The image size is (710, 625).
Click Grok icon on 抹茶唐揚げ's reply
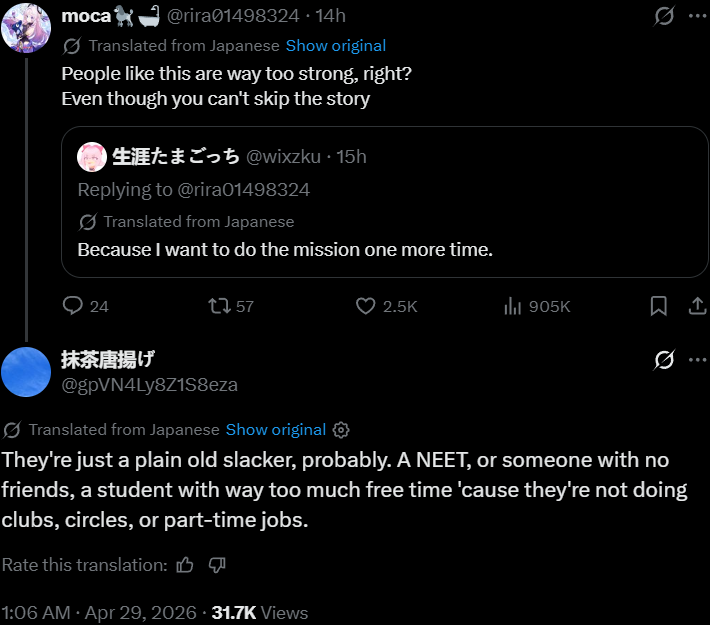tap(664, 361)
